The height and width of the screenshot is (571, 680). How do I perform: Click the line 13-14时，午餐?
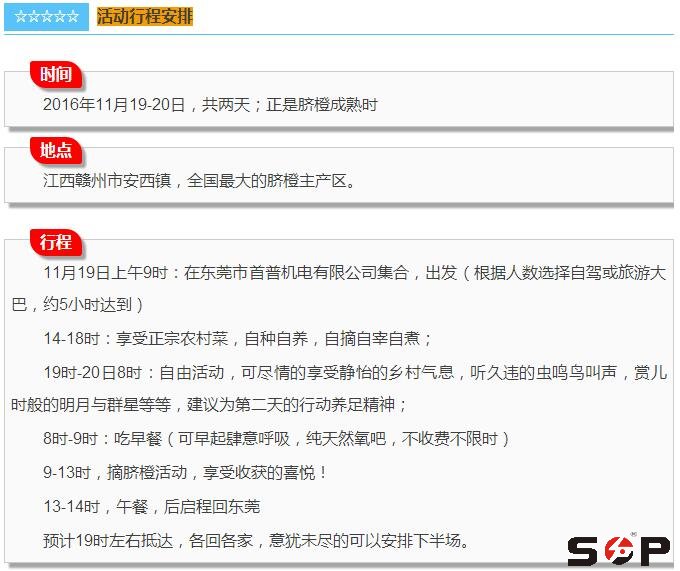151,506
